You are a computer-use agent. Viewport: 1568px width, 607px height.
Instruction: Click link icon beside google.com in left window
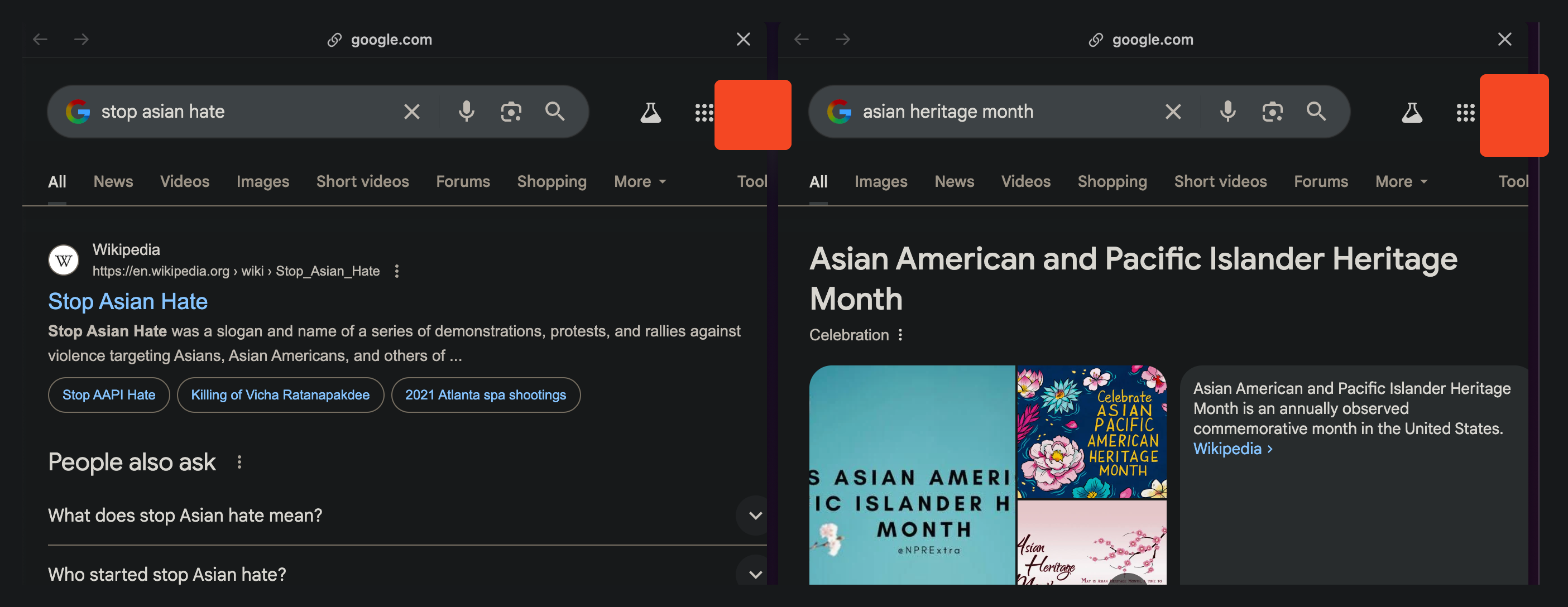click(x=334, y=40)
